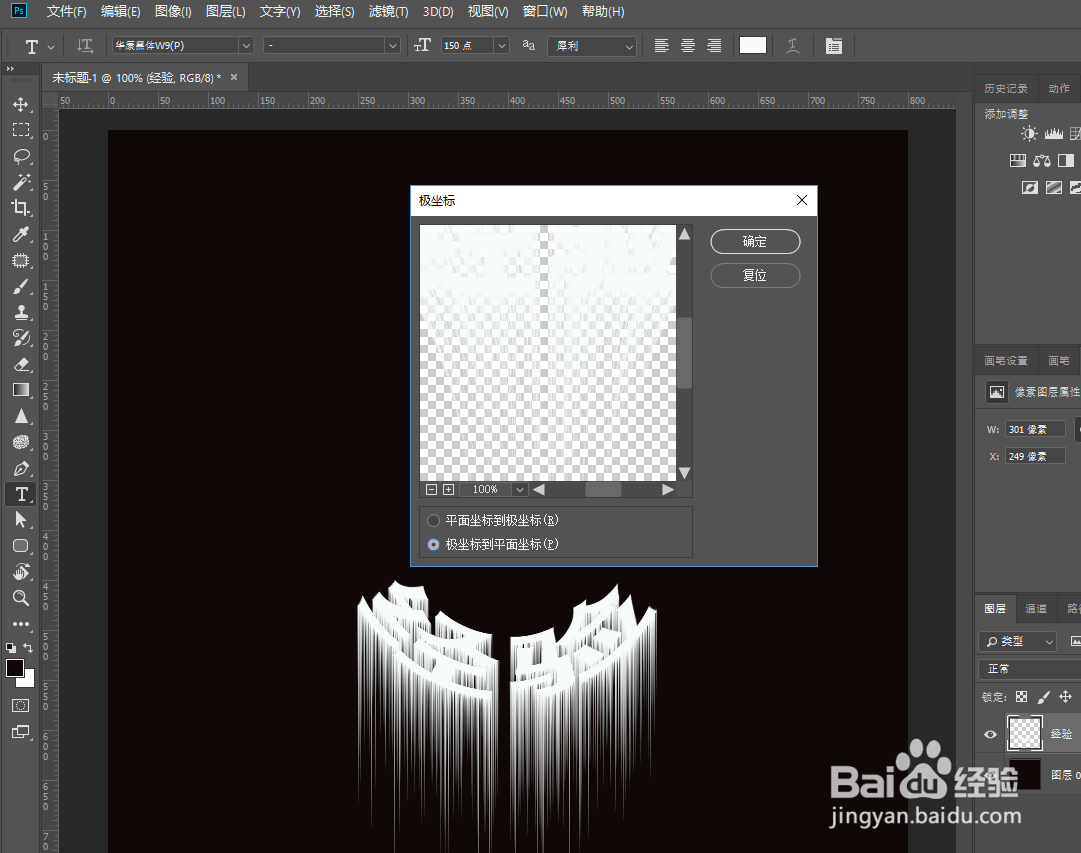This screenshot has width=1081, height=853.
Task: Select the Clone Stamp tool
Action: click(21, 312)
